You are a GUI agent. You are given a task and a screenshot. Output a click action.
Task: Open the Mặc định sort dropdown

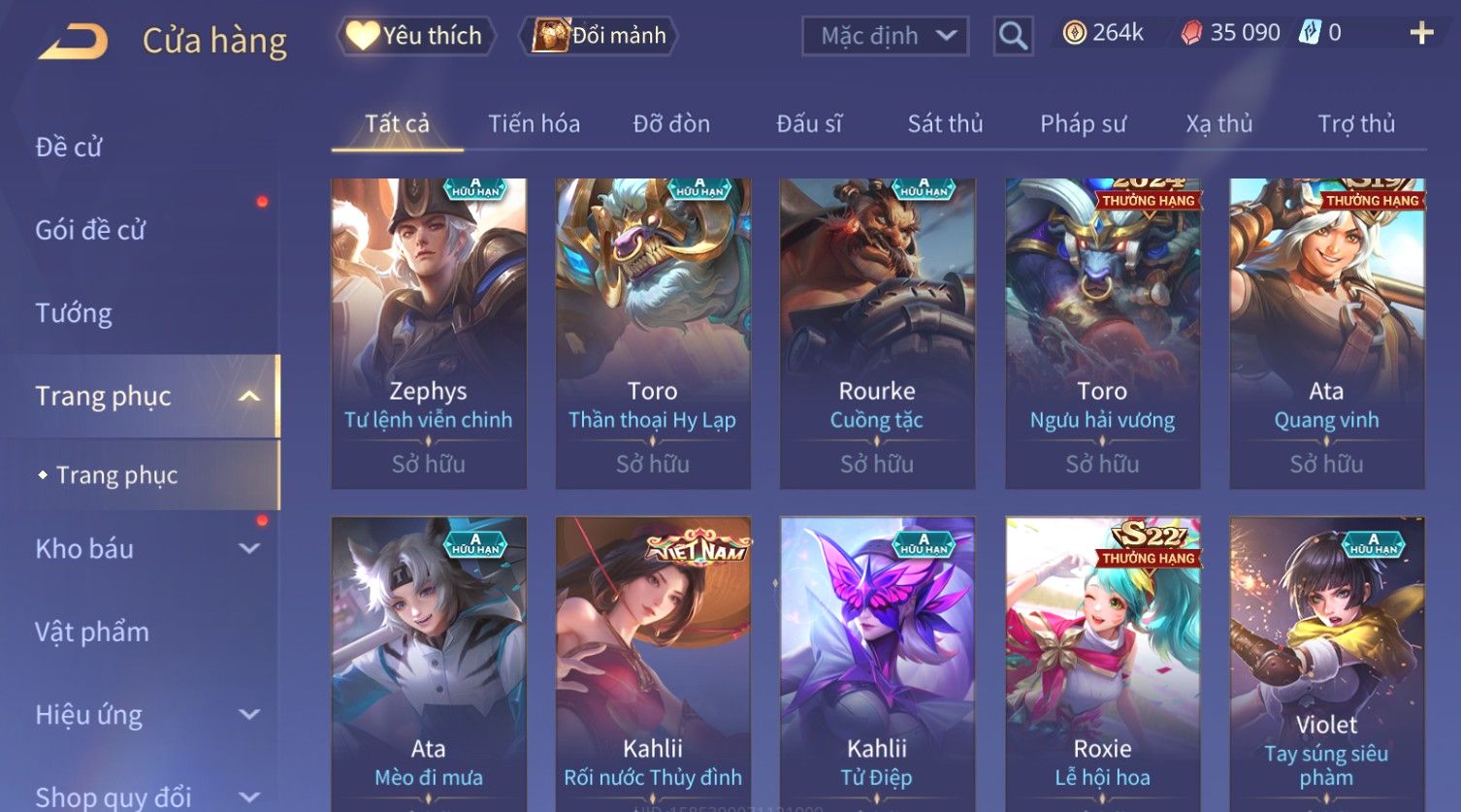point(885,36)
